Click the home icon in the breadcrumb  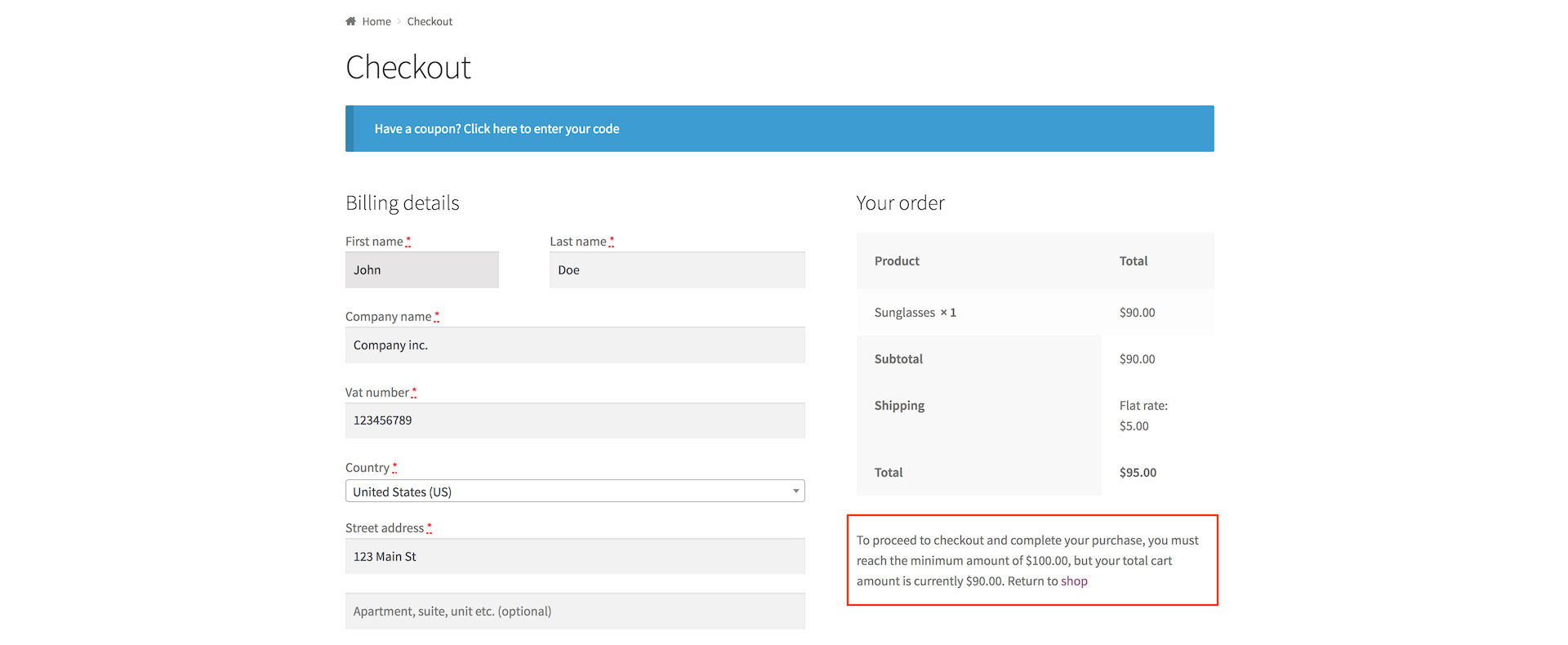point(350,21)
